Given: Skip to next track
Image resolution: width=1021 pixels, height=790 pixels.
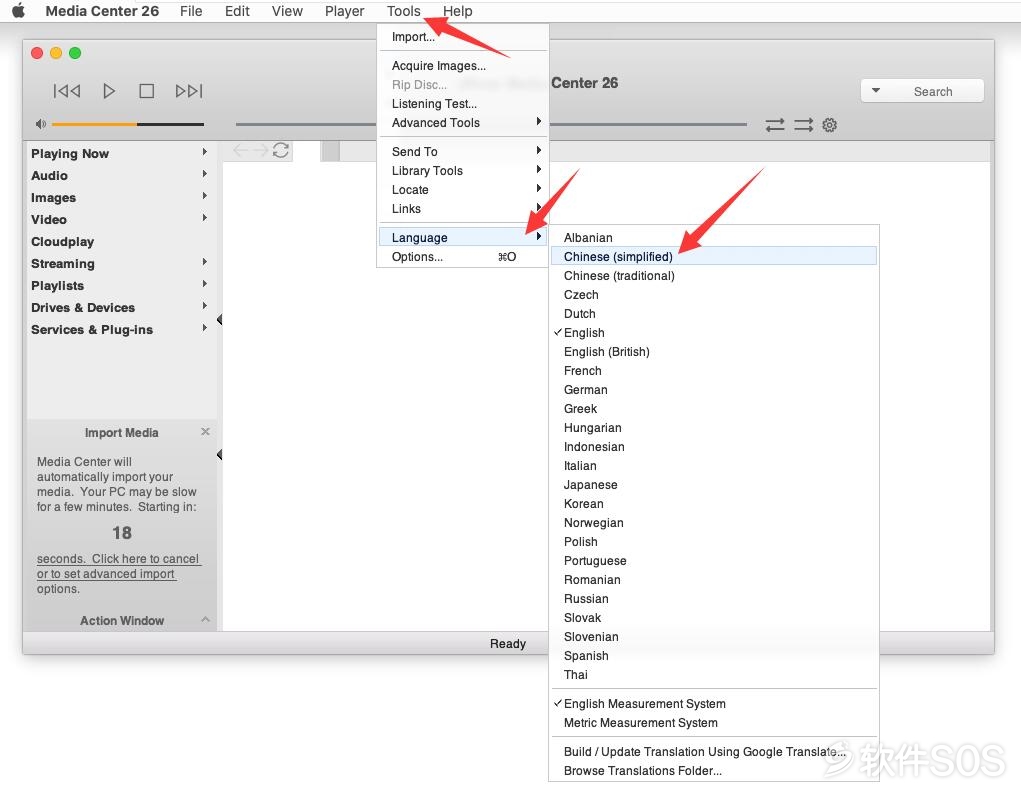Looking at the screenshot, I should coord(189,91).
